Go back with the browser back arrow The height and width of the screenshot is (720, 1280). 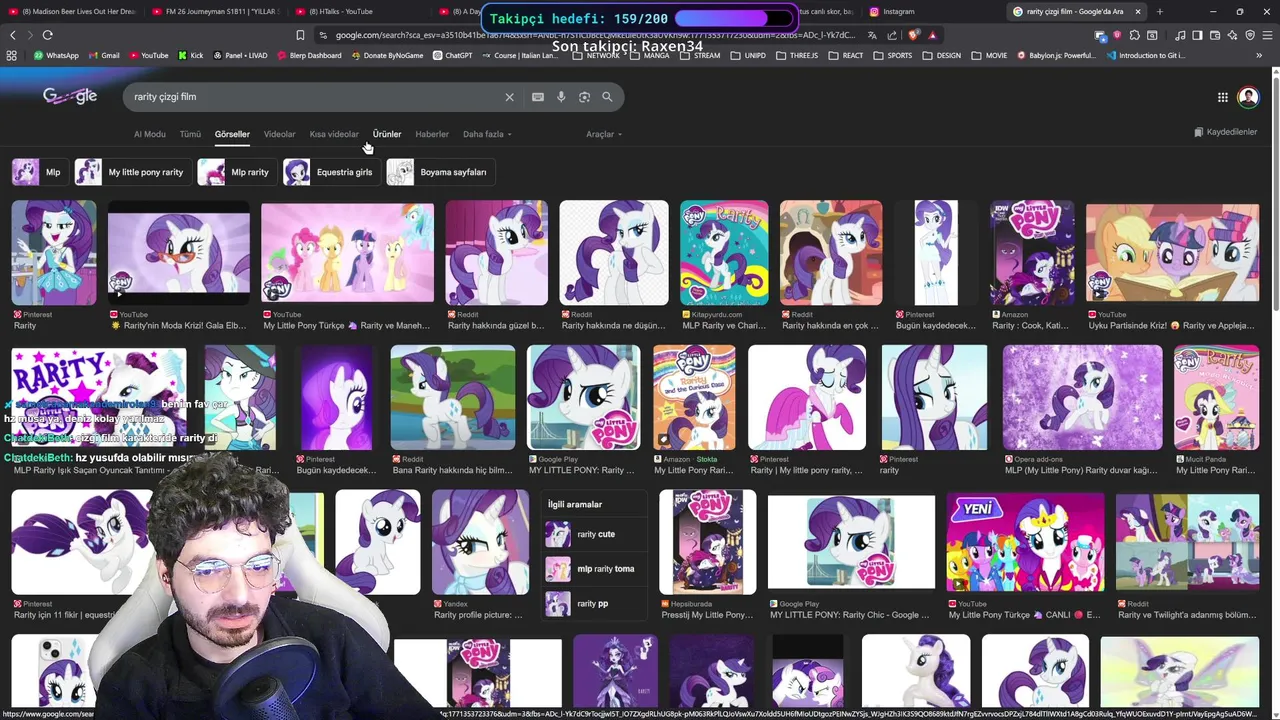(13, 35)
